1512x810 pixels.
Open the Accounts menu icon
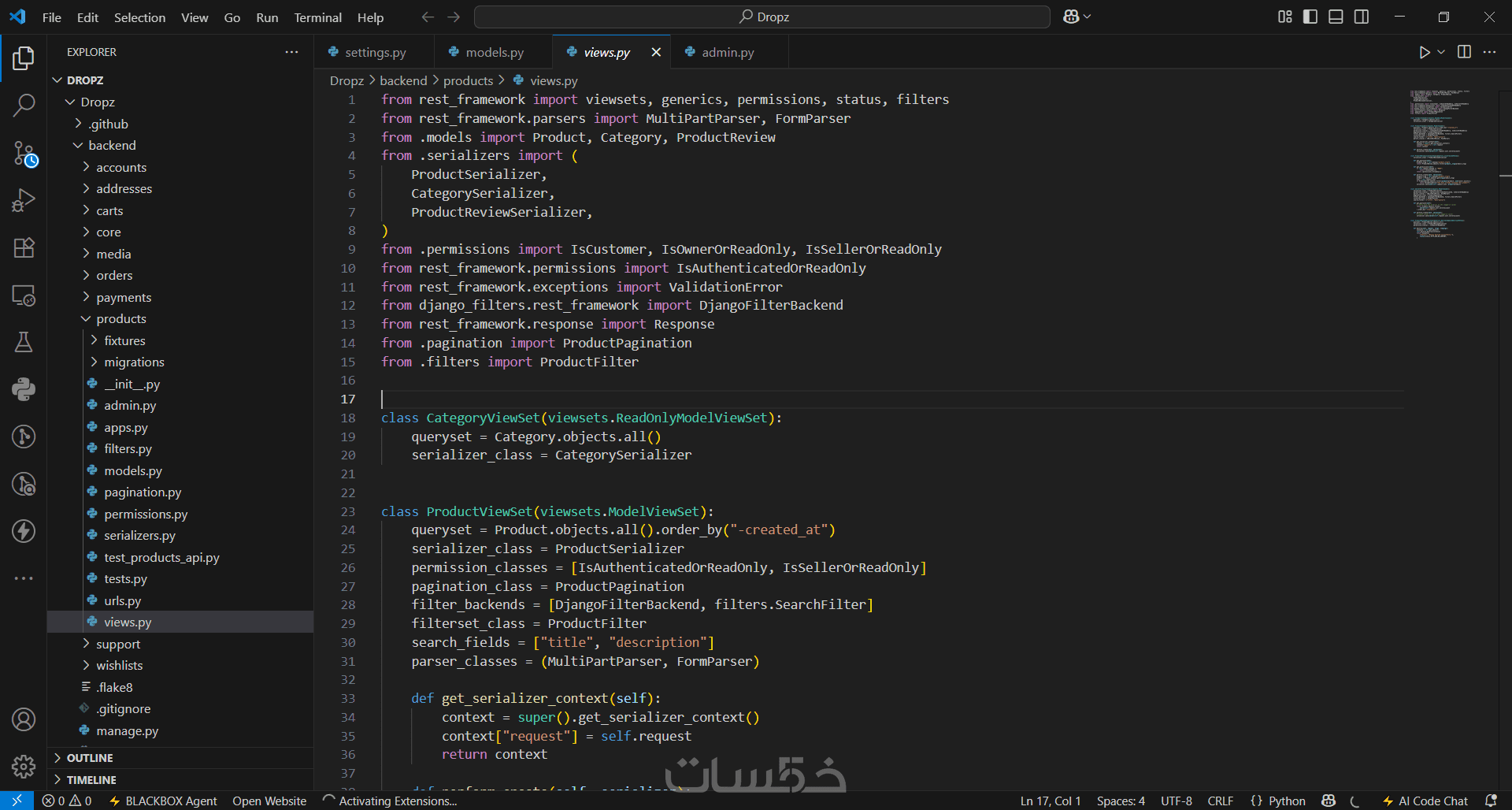24,719
